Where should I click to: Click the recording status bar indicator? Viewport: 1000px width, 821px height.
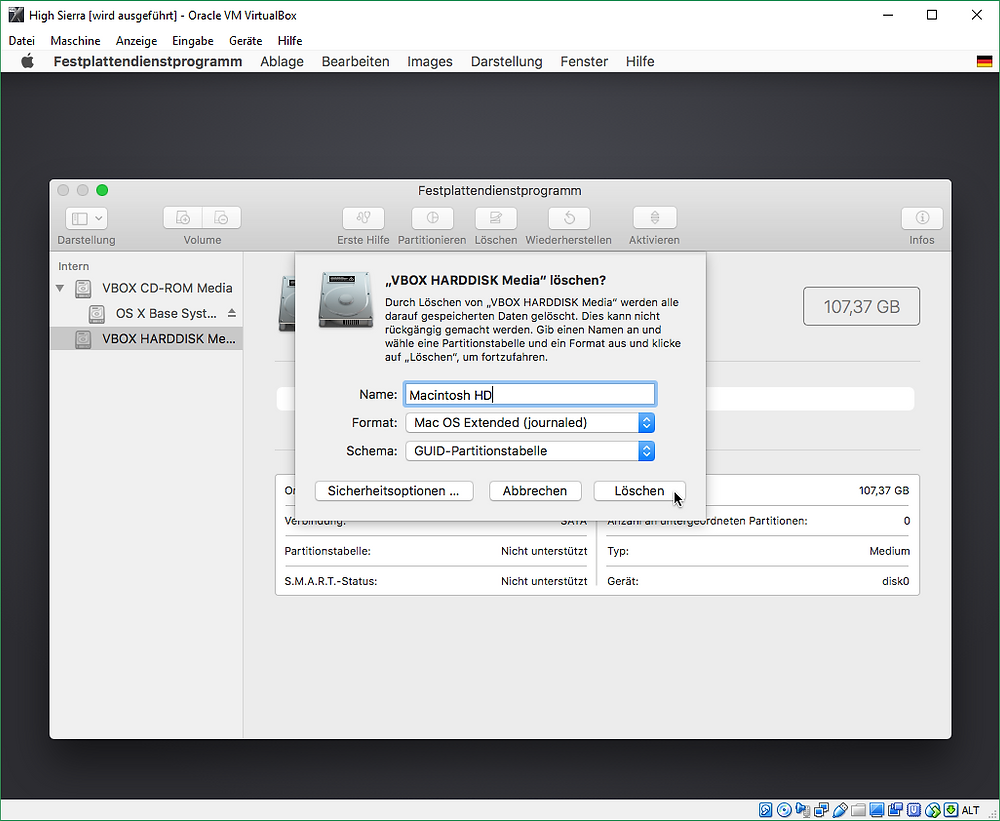895,810
